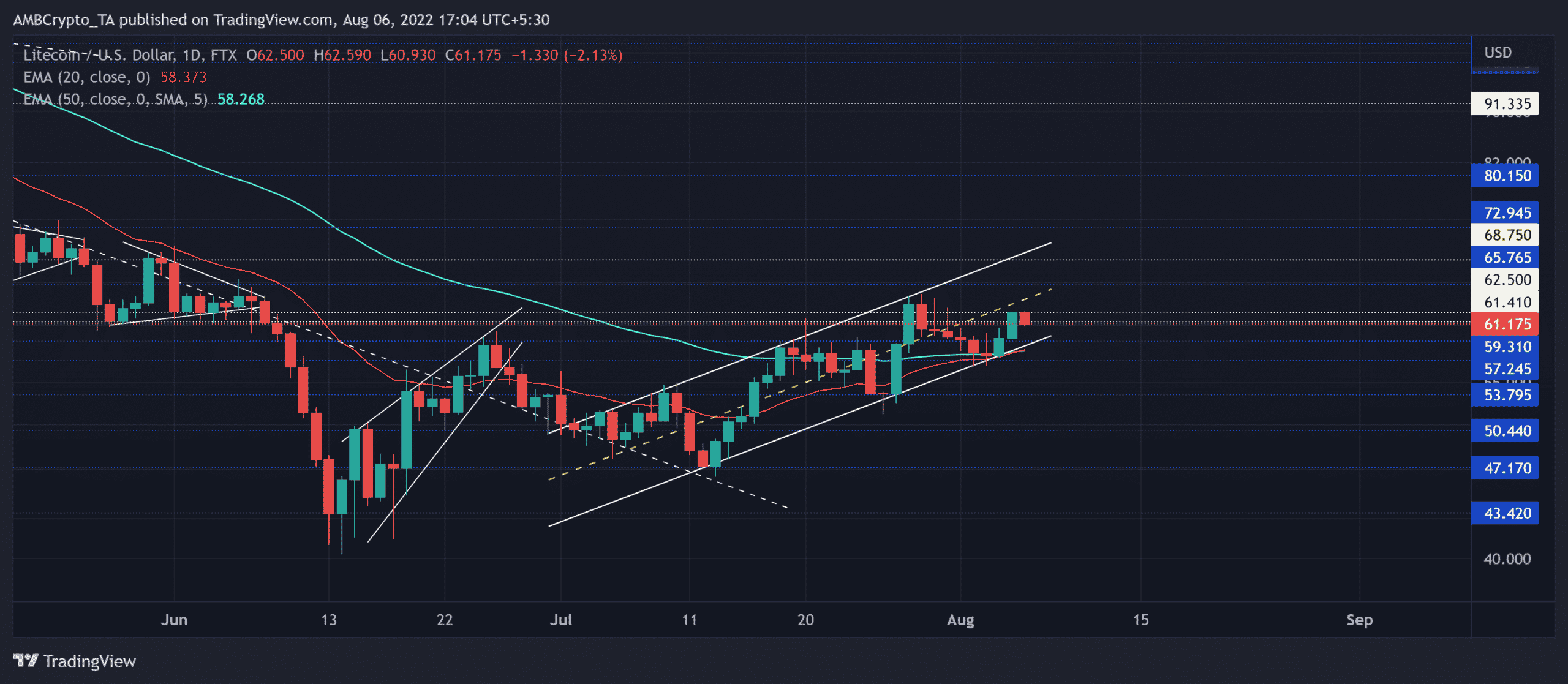The height and width of the screenshot is (684, 1568).
Task: Select the 53.795 price level label
Action: pos(1505,395)
